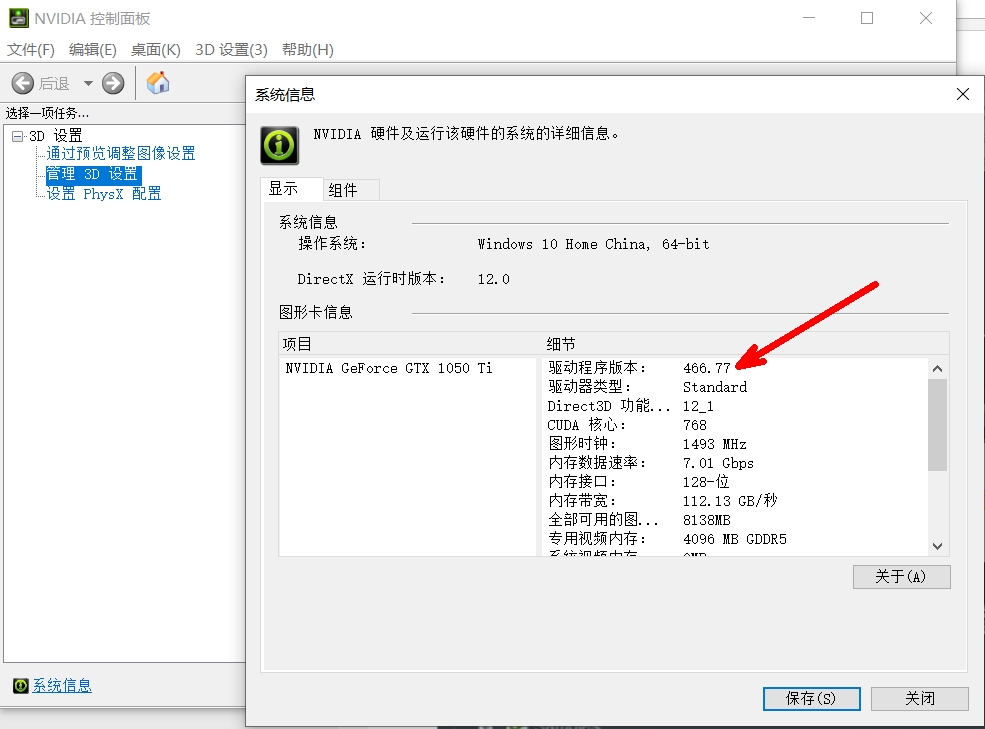Screen dimensions: 985x729
Task: Click the Windows 10 Home China OS text
Action: 593,244
